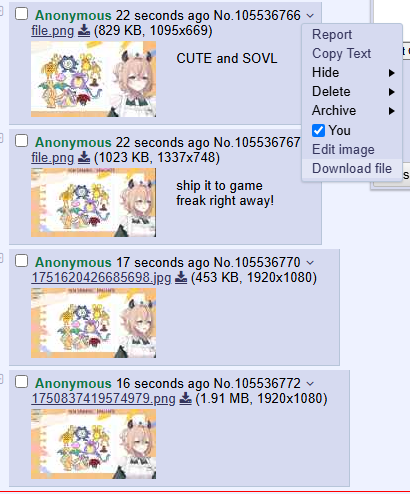Screen dimensions: 410x494
Task: Tick the checkbox for post No.105536766
Action: pos(21,14)
